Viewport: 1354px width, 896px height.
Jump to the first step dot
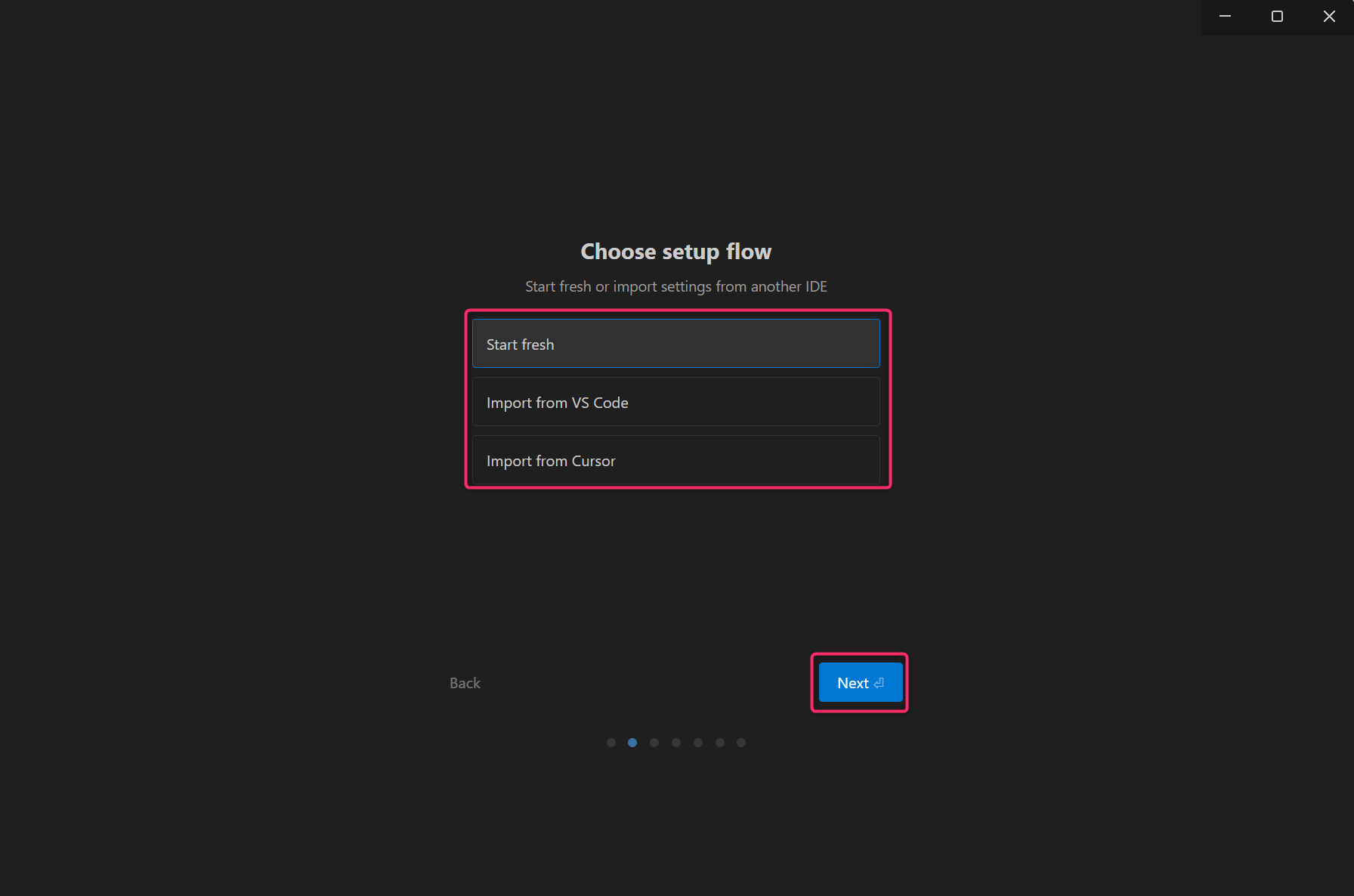(x=611, y=743)
